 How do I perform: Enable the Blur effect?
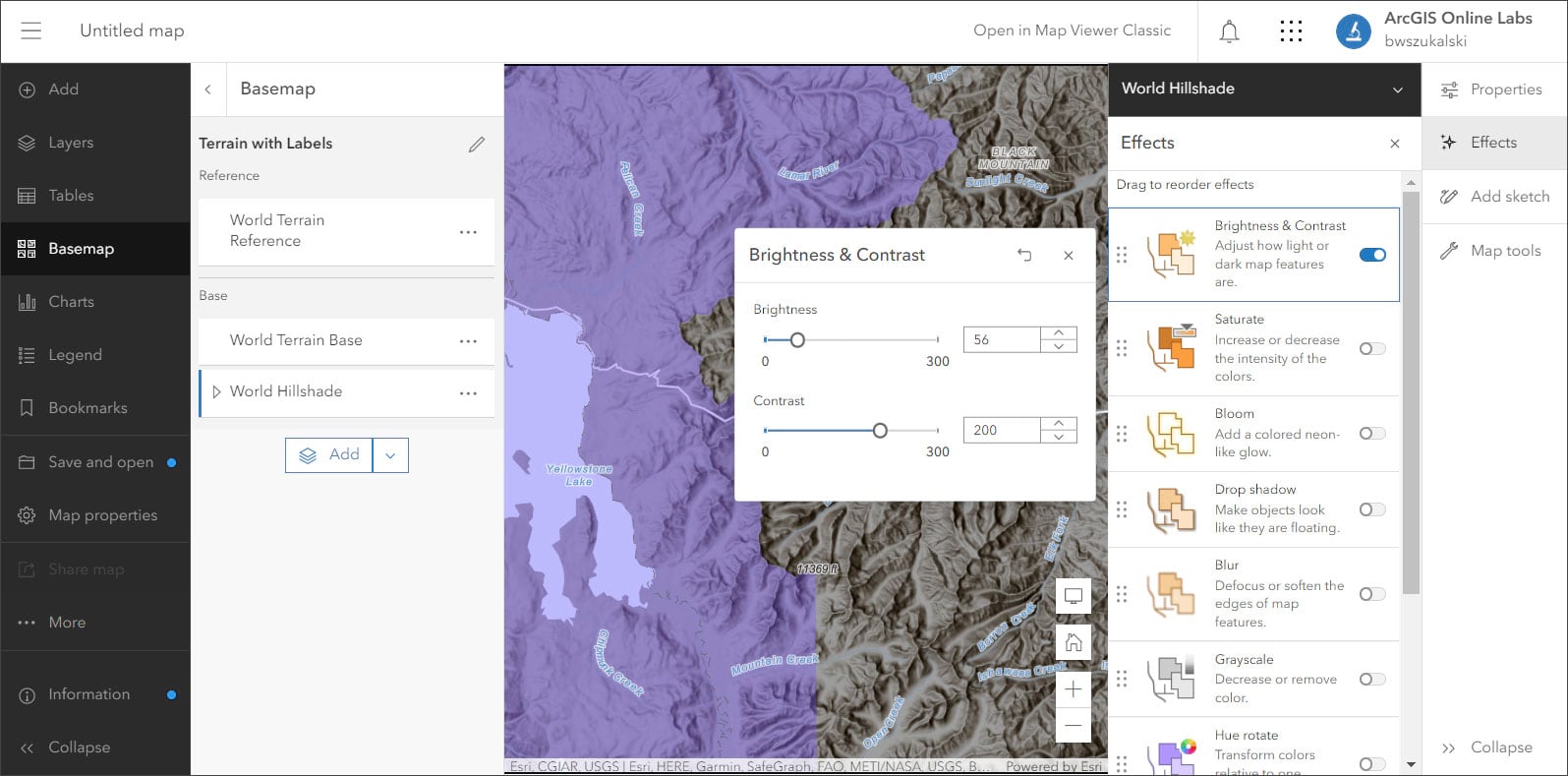(1372, 594)
